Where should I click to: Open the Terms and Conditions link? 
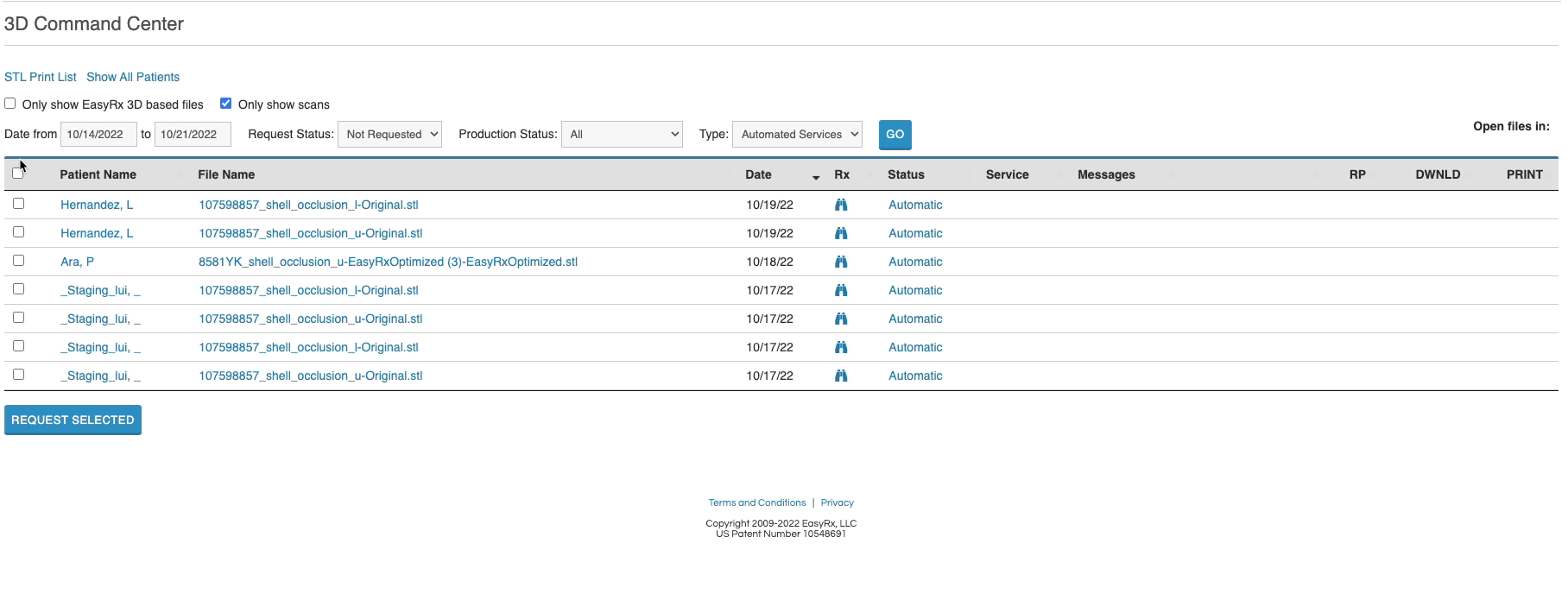(x=757, y=503)
